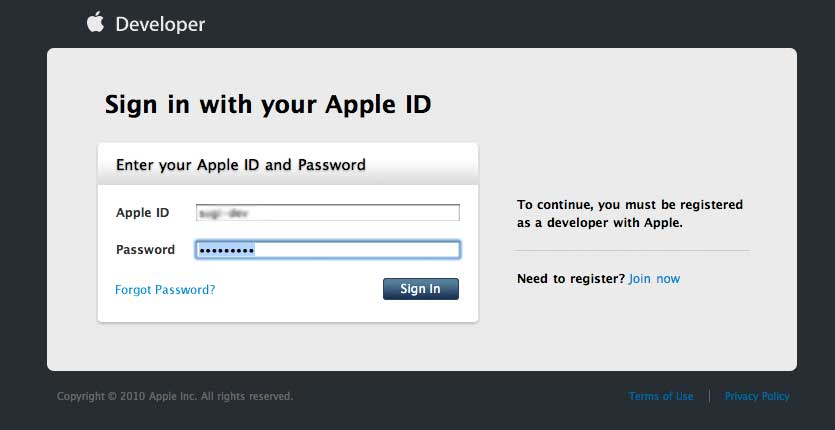The width and height of the screenshot is (835, 430).
Task: Focus the Password input field
Action: (327, 250)
